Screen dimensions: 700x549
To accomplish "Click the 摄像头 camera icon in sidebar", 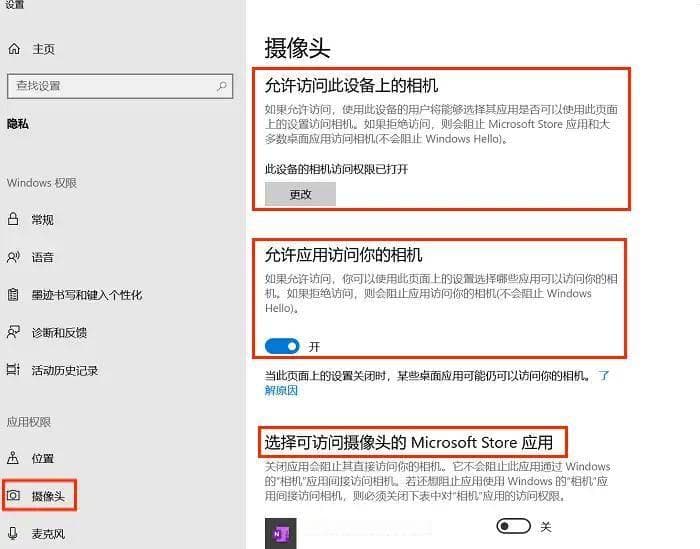I will click(x=13, y=495).
